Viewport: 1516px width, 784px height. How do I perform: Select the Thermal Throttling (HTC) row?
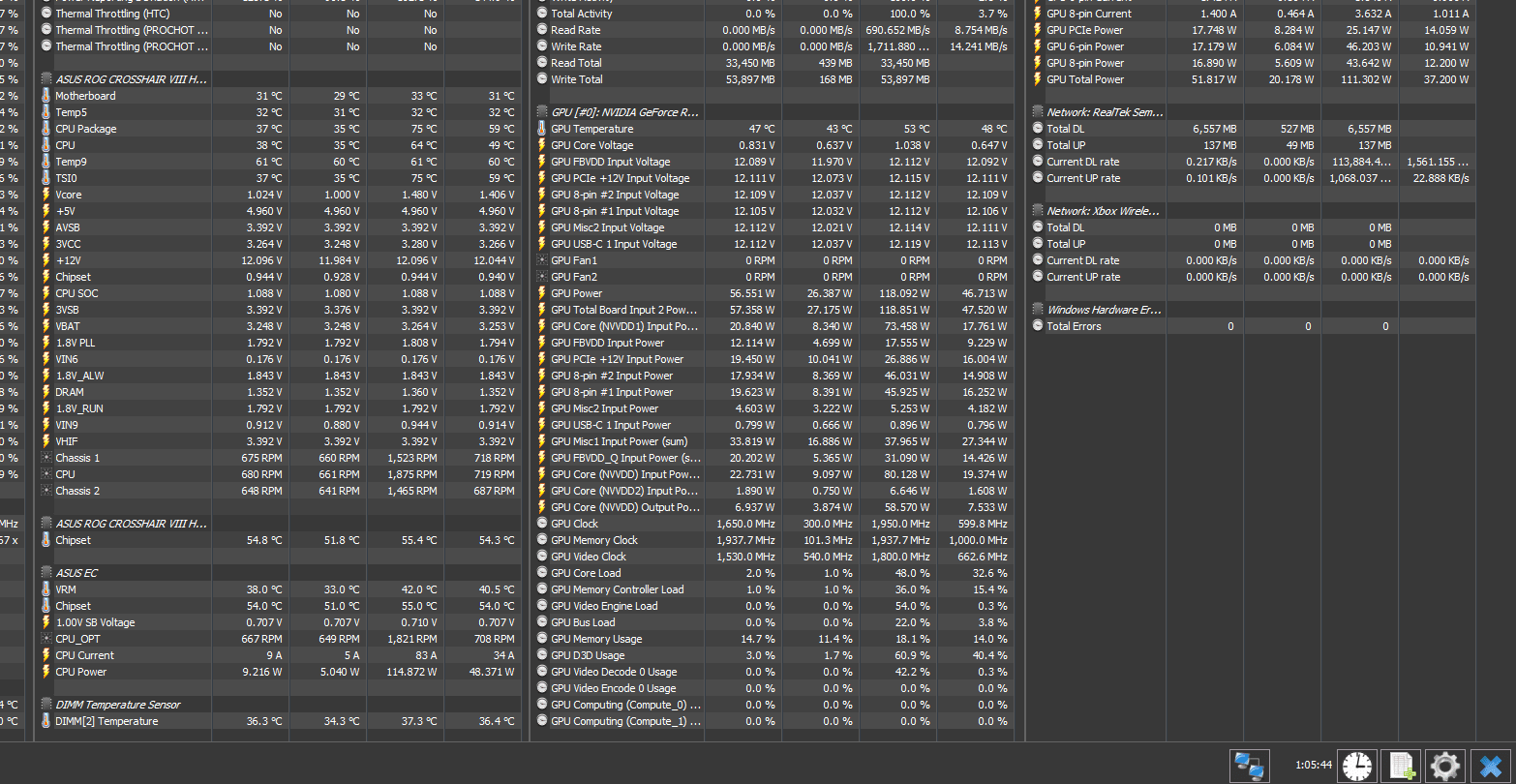tap(279, 14)
